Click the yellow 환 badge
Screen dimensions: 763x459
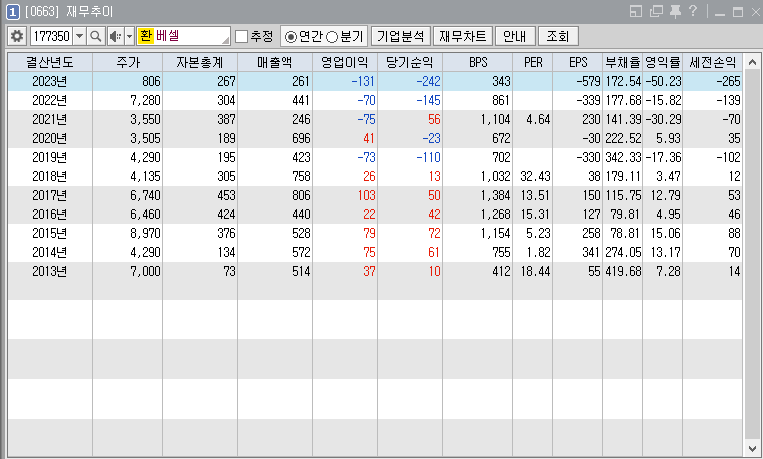click(145, 36)
